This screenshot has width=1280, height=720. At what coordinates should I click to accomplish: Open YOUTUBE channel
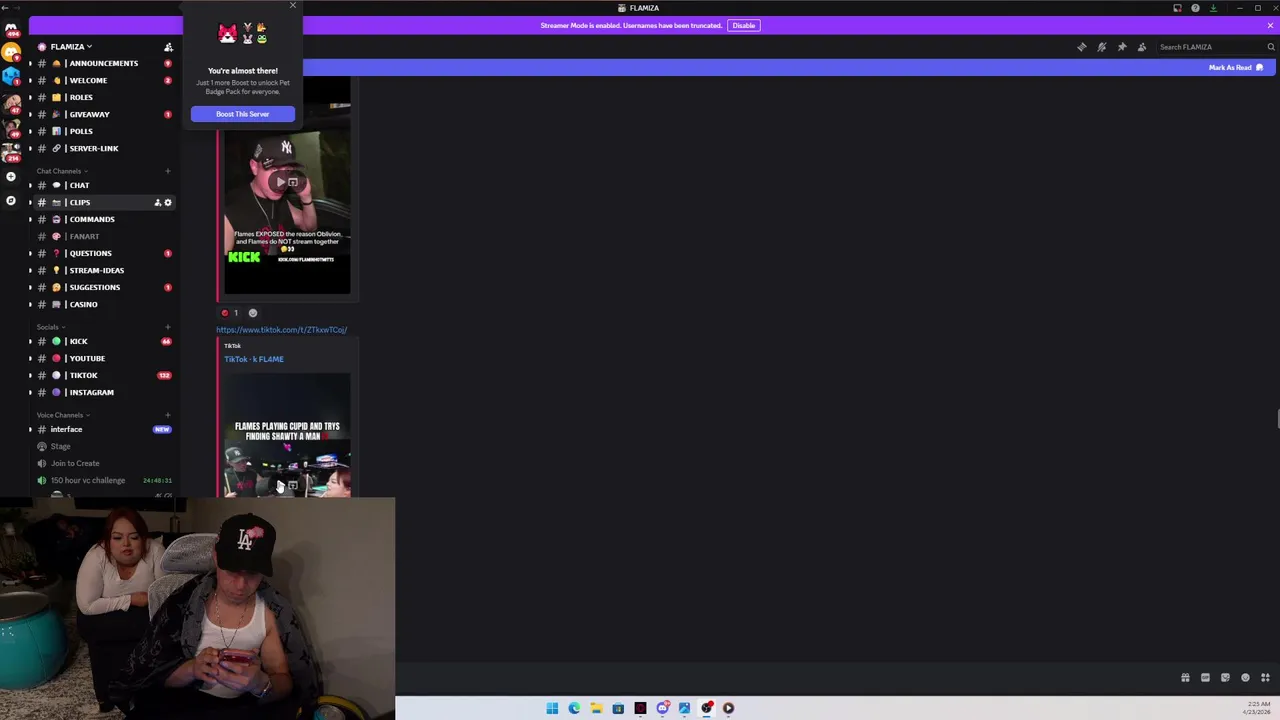coord(104,358)
